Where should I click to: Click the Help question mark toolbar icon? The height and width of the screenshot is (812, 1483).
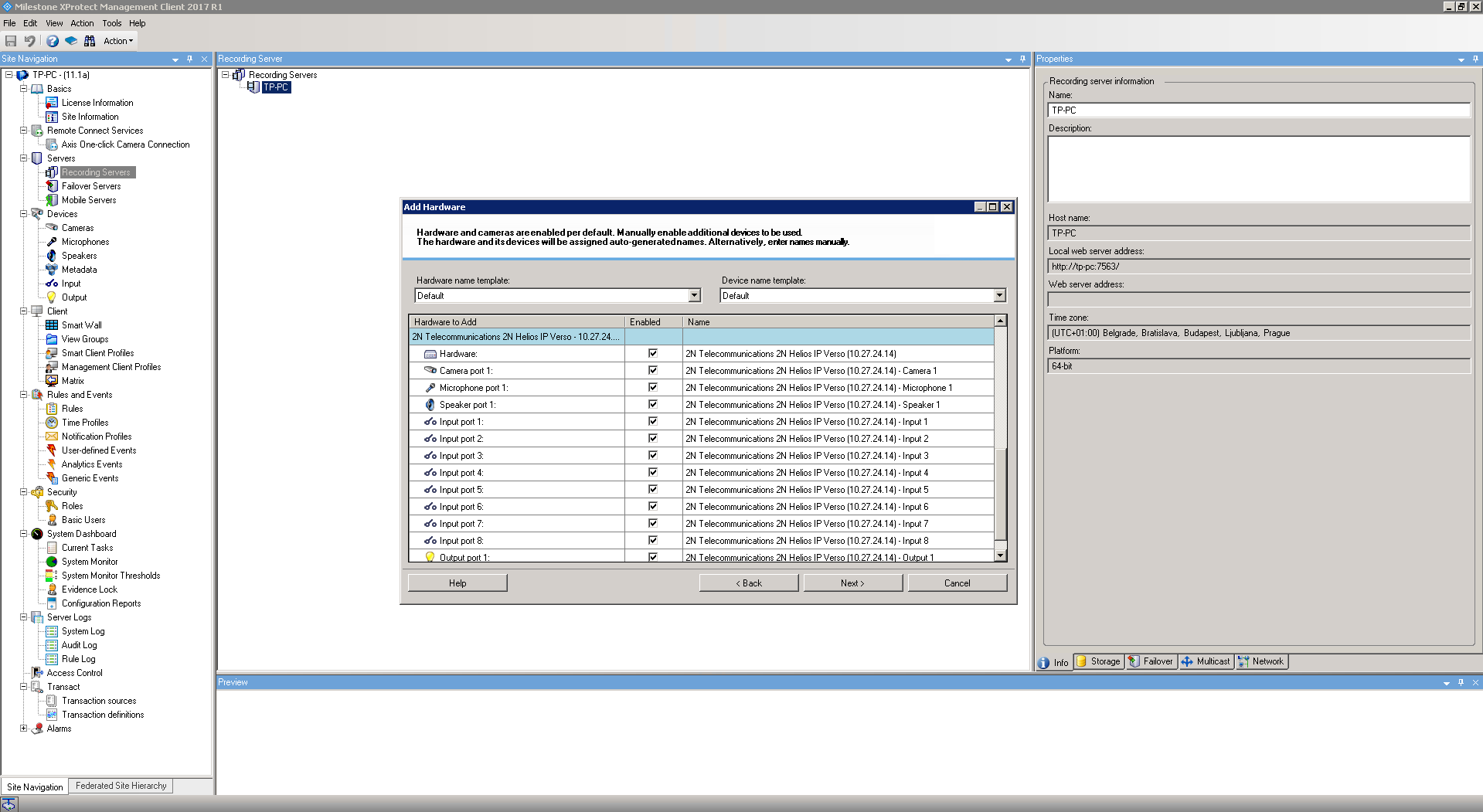coord(52,41)
